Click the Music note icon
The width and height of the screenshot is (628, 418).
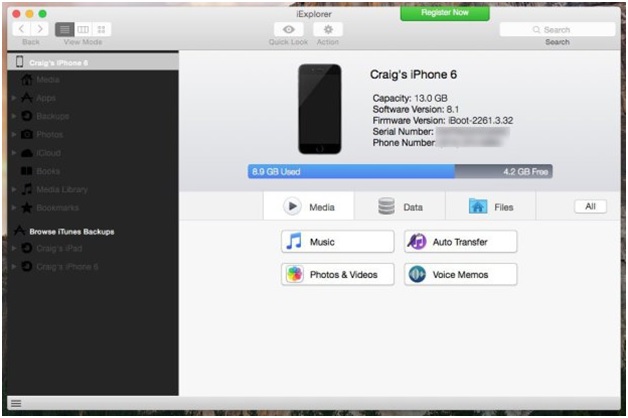point(294,242)
